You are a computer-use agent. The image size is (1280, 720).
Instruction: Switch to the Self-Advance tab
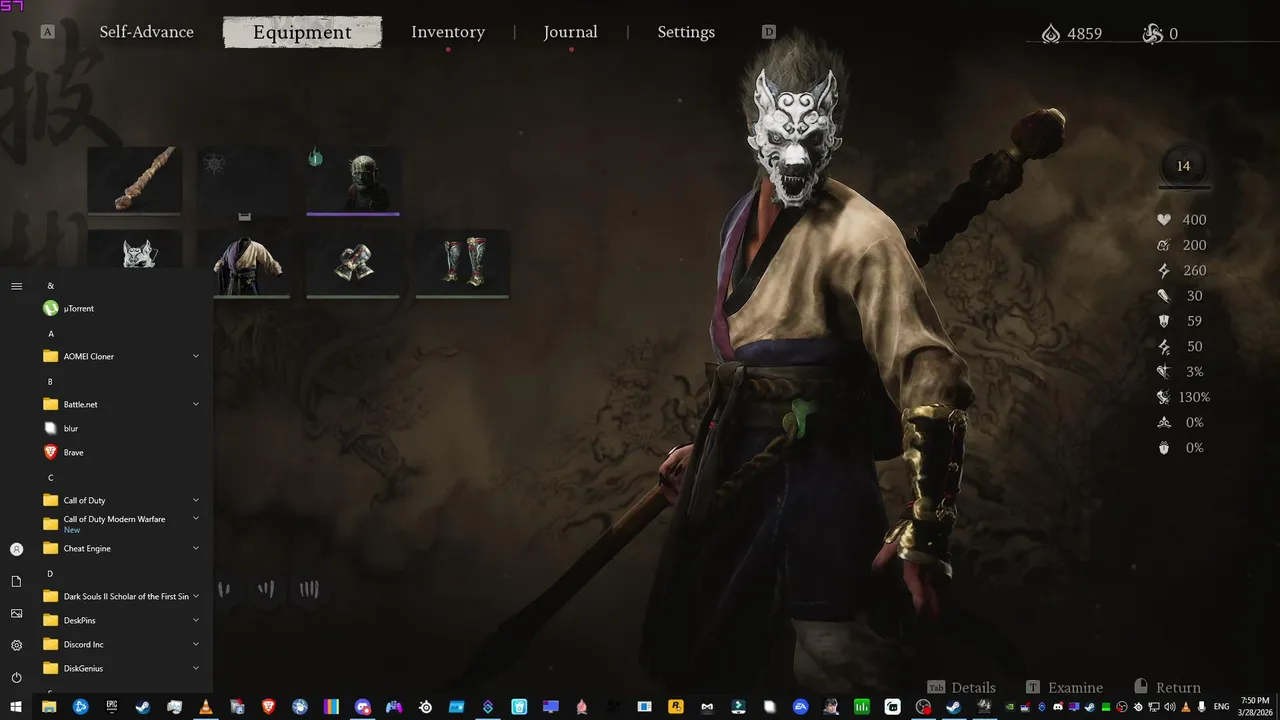(147, 32)
